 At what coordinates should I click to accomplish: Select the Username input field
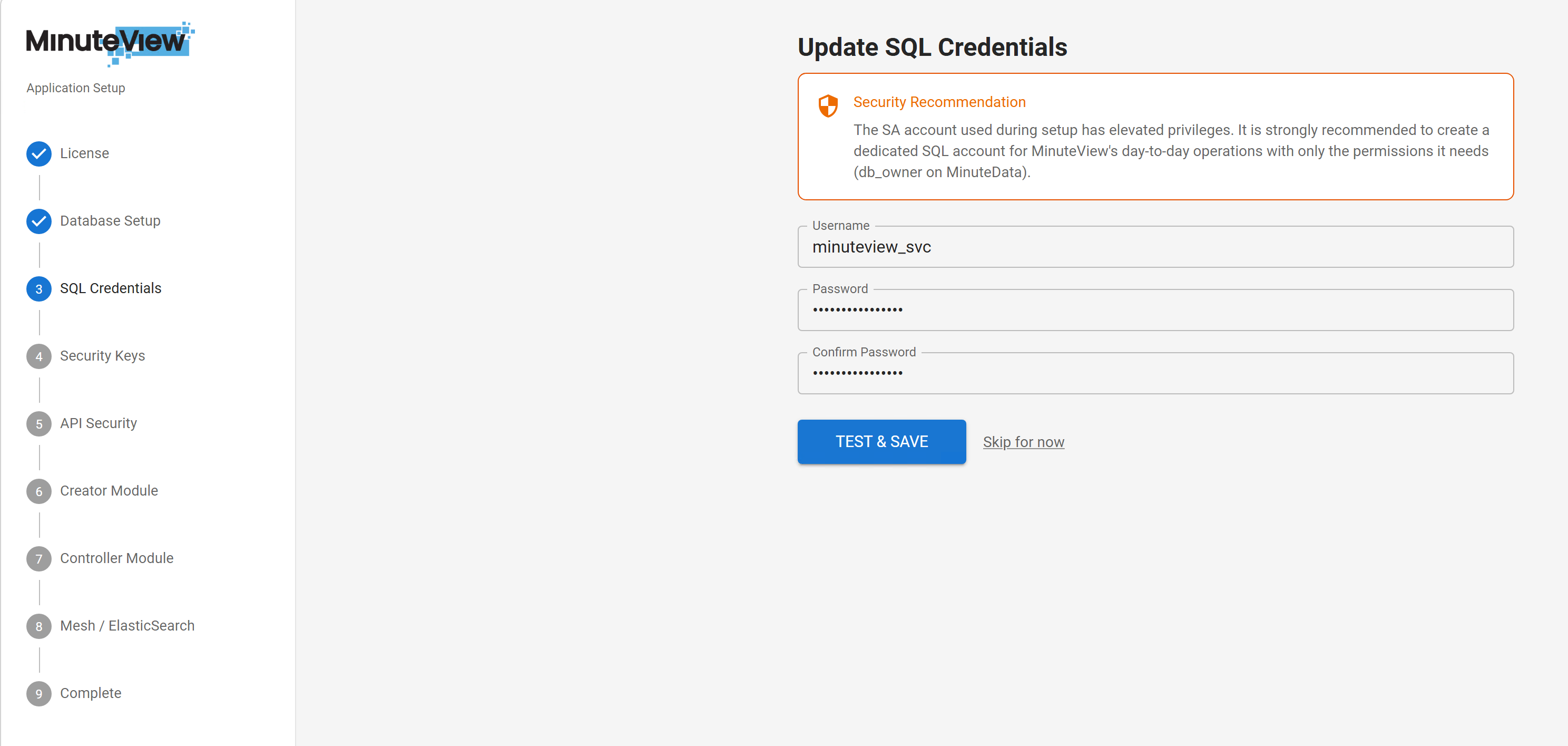1155,247
